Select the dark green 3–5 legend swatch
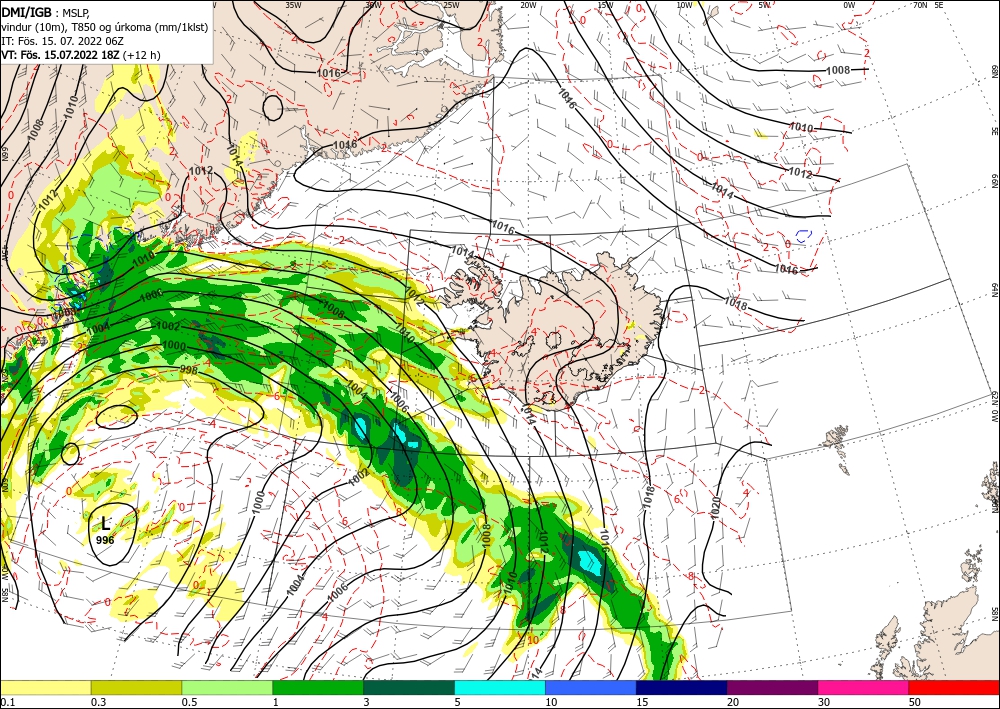This screenshot has width=1000, height=709. coord(409,687)
